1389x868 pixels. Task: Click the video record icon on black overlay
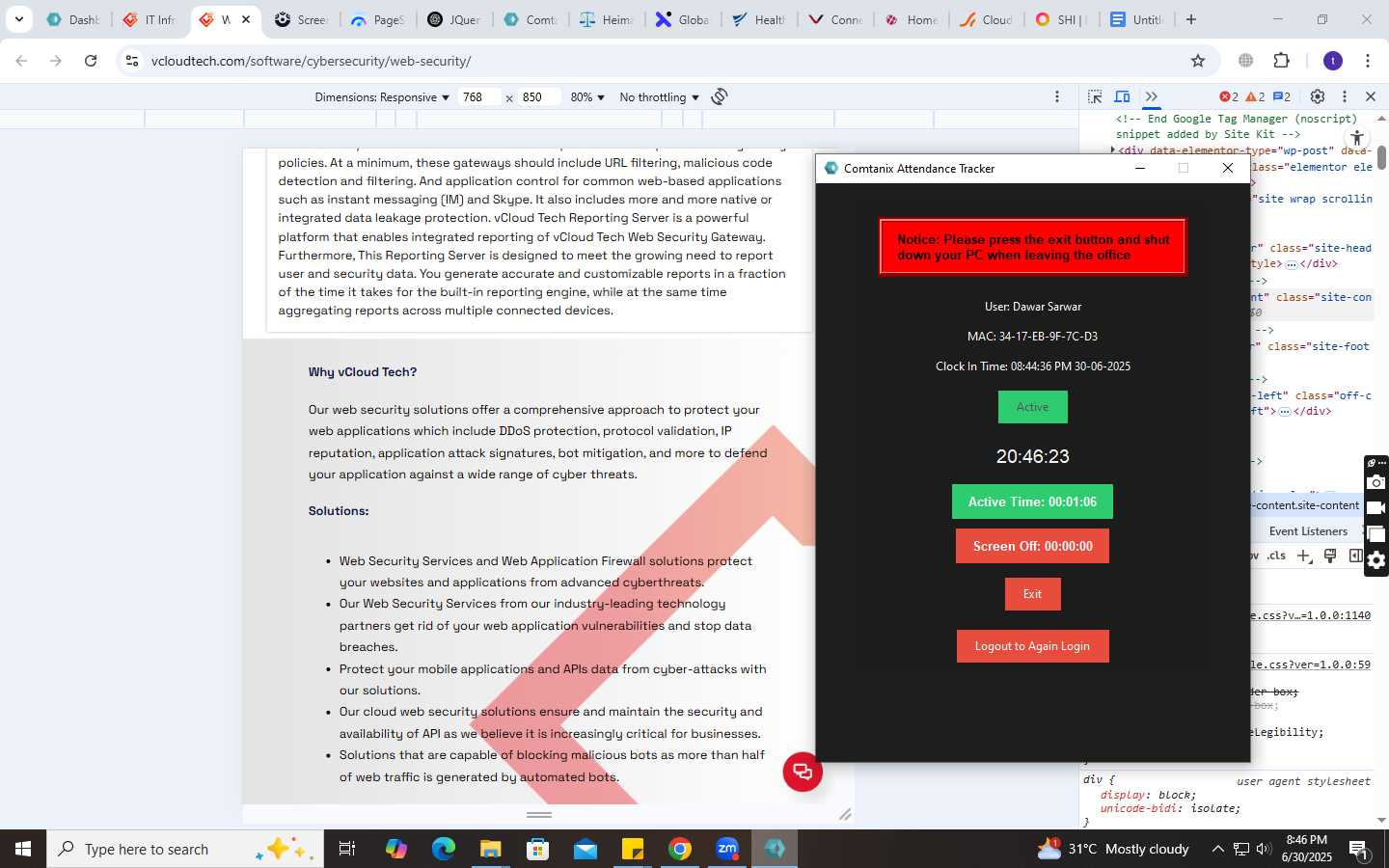tap(1376, 508)
